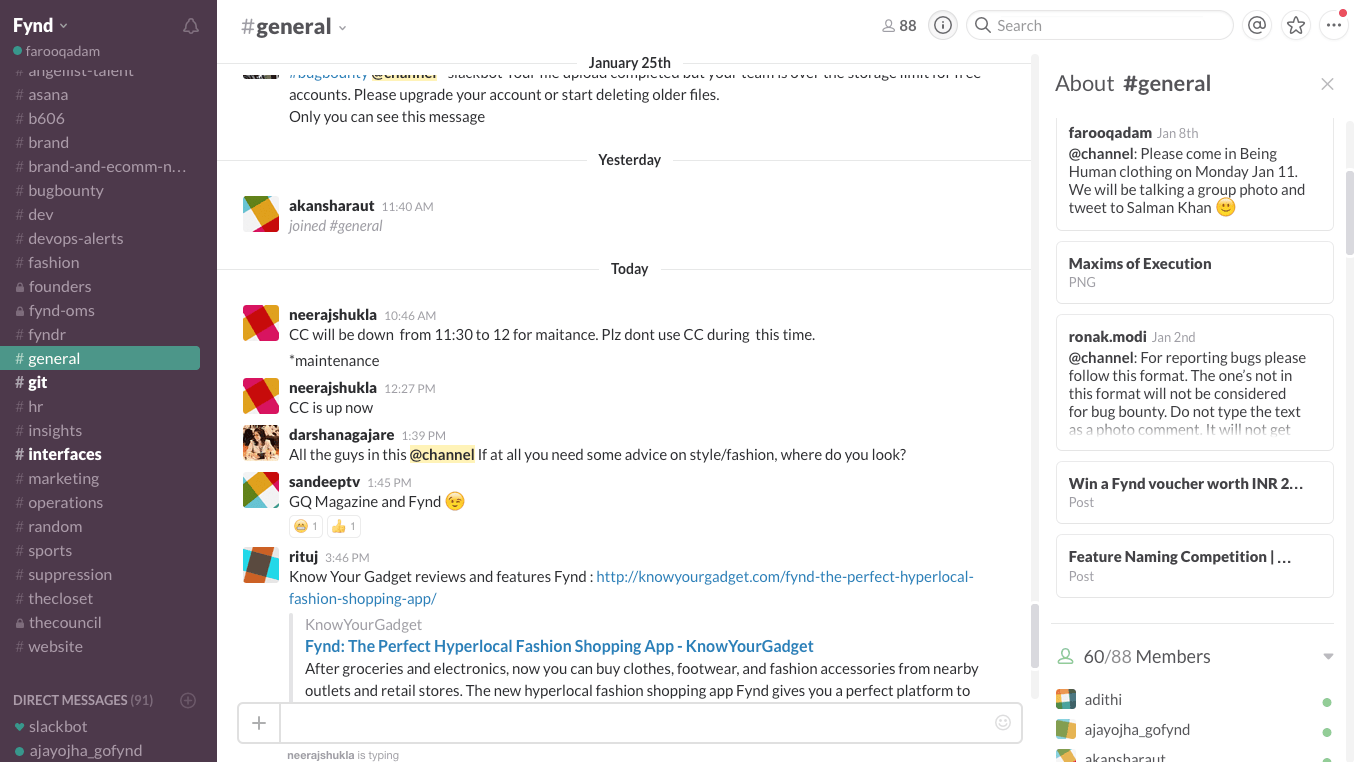The width and height of the screenshot is (1354, 762).
Task: Open starred items star icon
Action: click(1296, 26)
